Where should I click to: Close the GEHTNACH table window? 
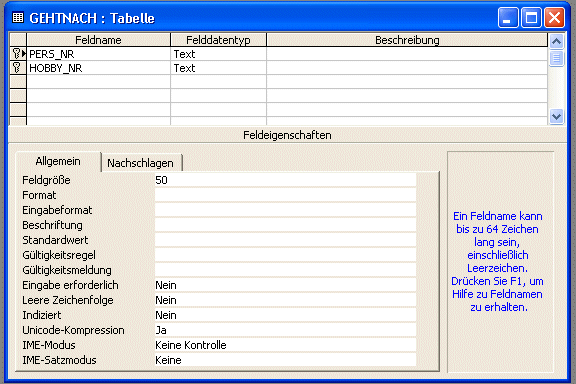tap(554, 18)
